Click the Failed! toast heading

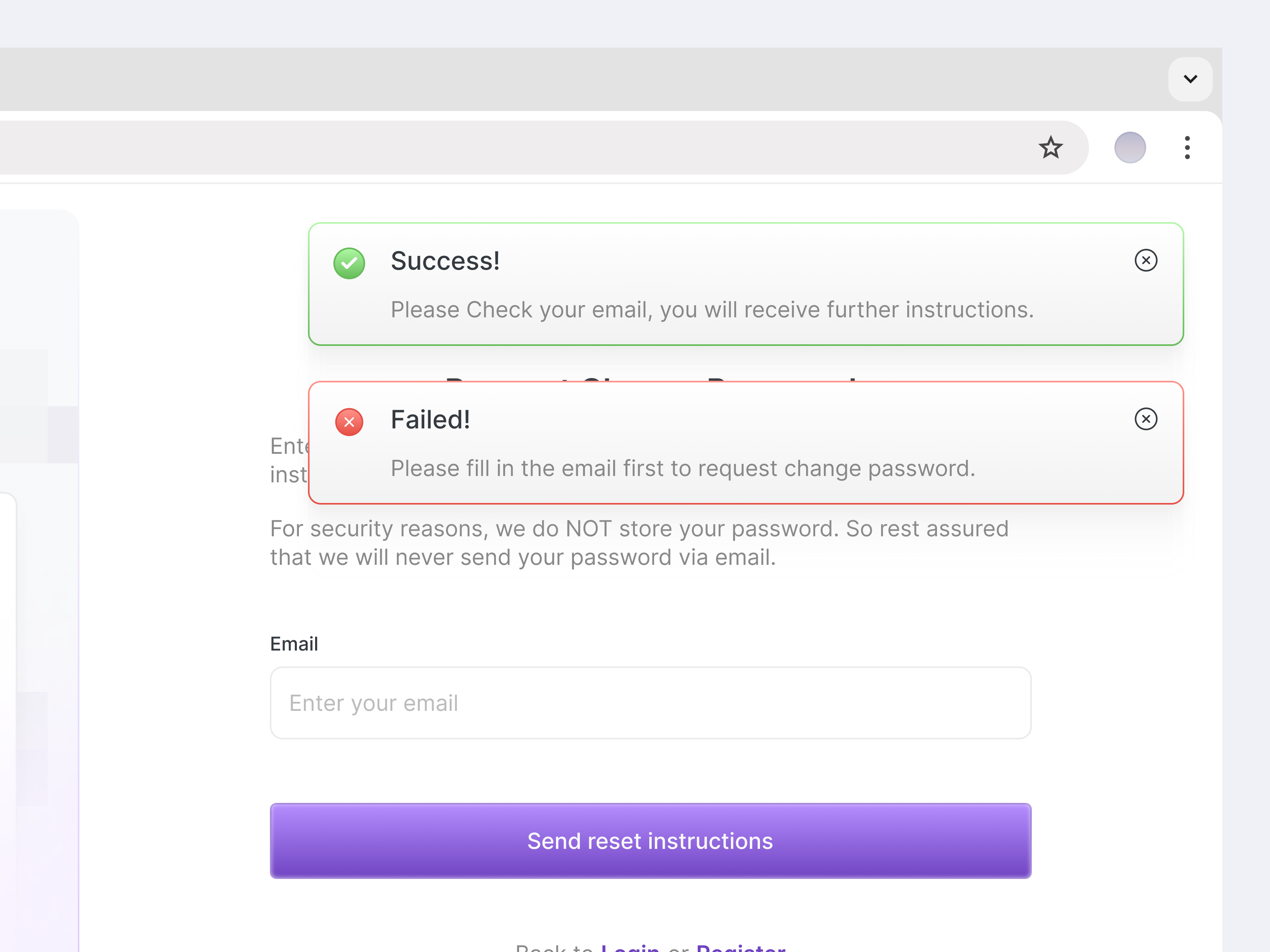(430, 420)
